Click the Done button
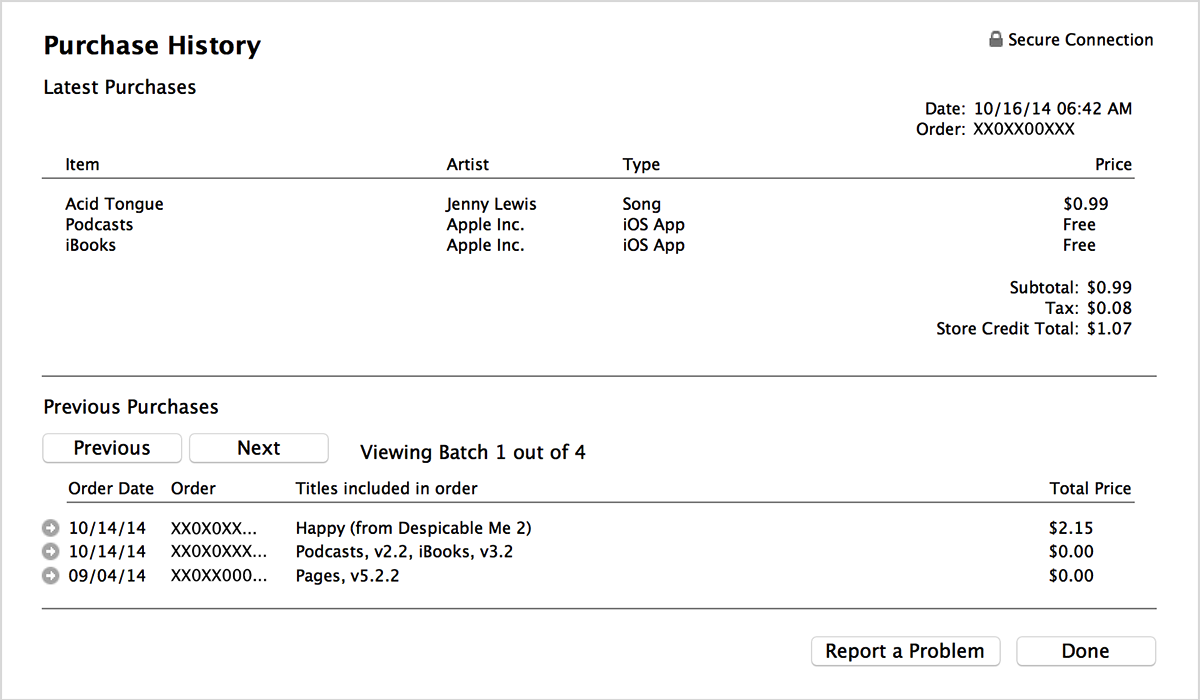The image size is (1200, 700). pyautogui.click(x=1086, y=651)
